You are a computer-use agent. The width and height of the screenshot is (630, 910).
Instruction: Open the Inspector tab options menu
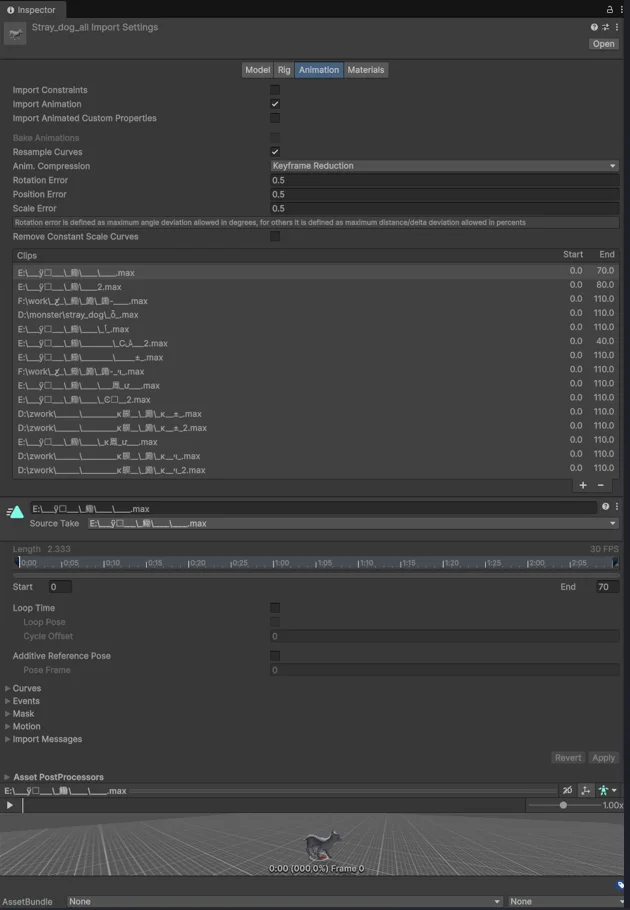622,9
